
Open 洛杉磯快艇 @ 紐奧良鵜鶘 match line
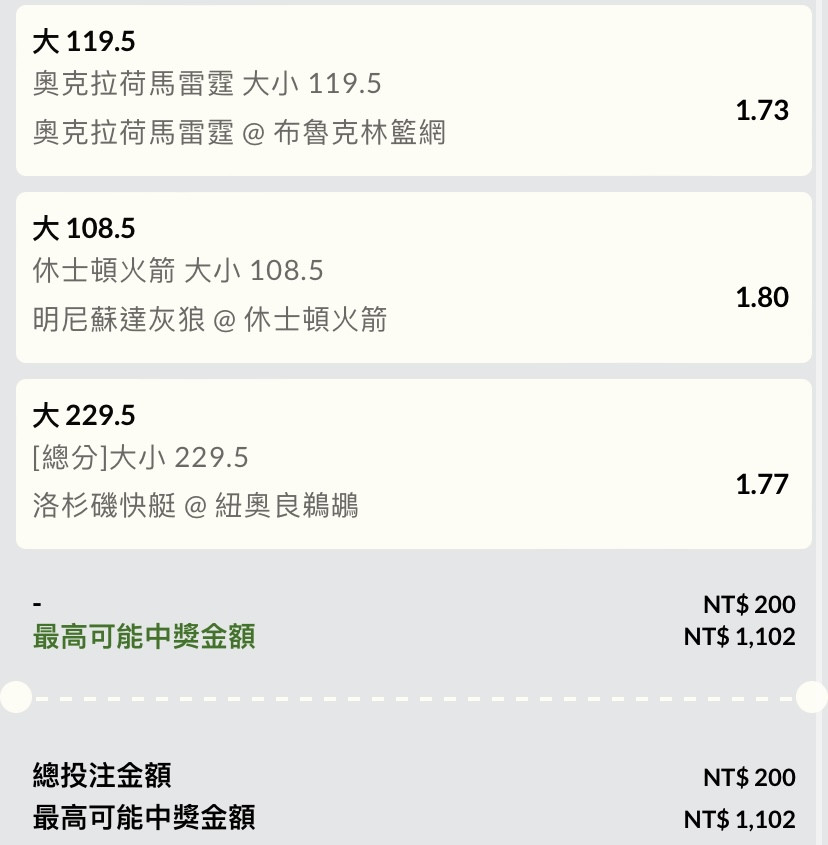point(195,505)
